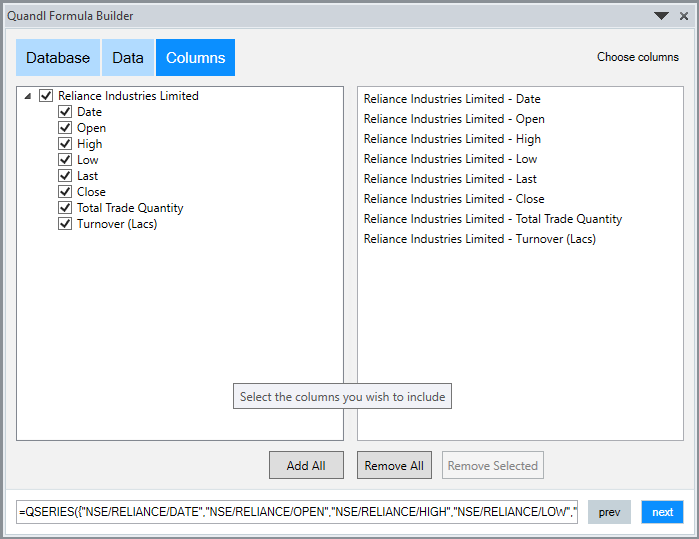Uncheck Turnover (Lacs) checkbox

[65, 224]
